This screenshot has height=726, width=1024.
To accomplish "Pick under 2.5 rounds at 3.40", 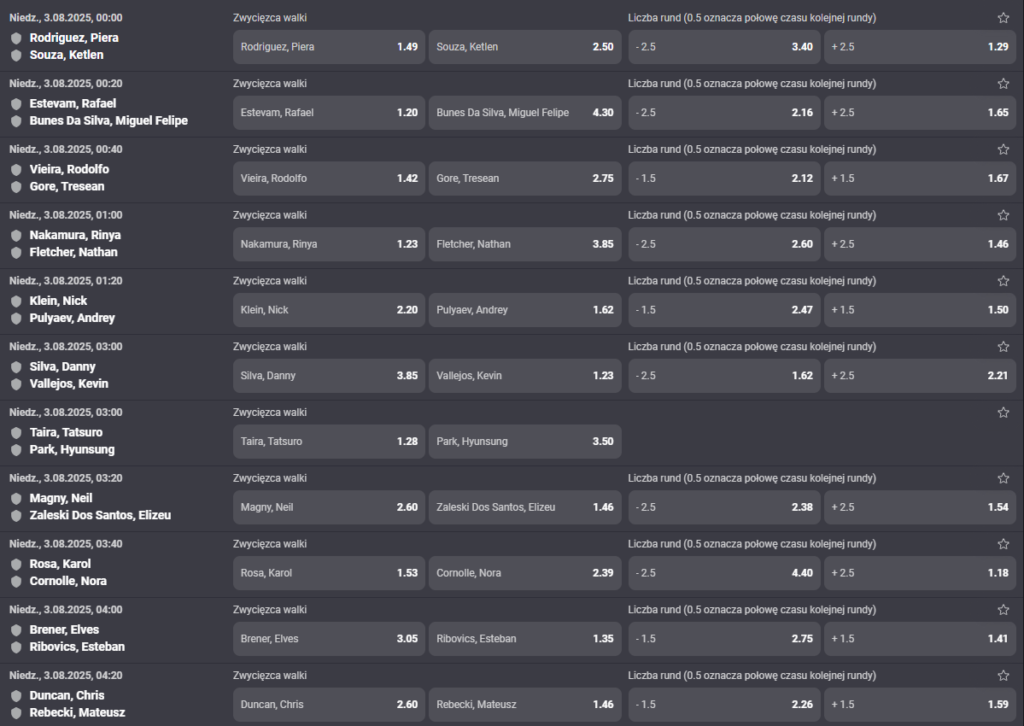I will pyautogui.click(x=724, y=47).
